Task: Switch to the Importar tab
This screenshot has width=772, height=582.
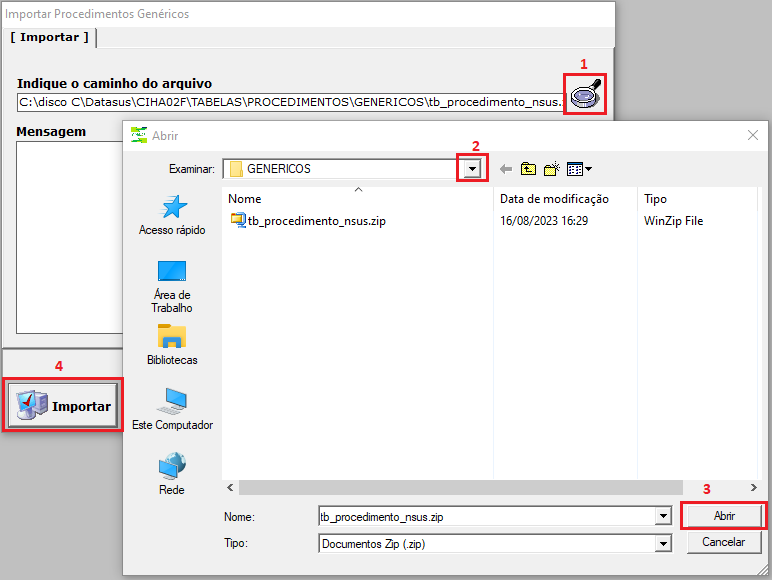Action: click(x=49, y=37)
